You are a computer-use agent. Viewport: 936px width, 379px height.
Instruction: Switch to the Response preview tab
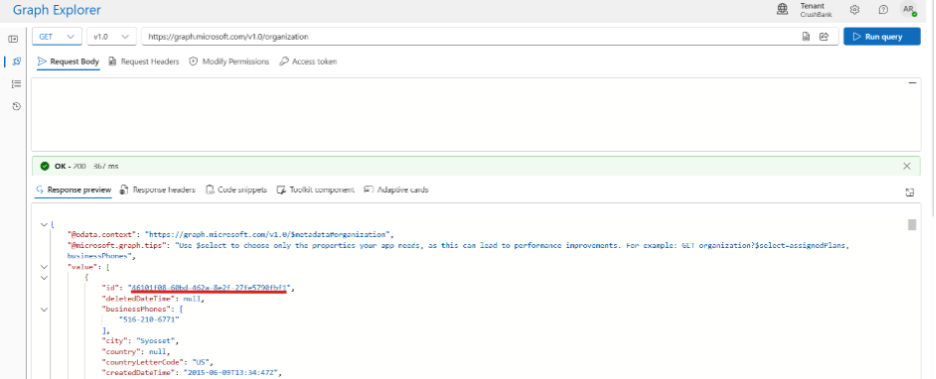coord(73,190)
